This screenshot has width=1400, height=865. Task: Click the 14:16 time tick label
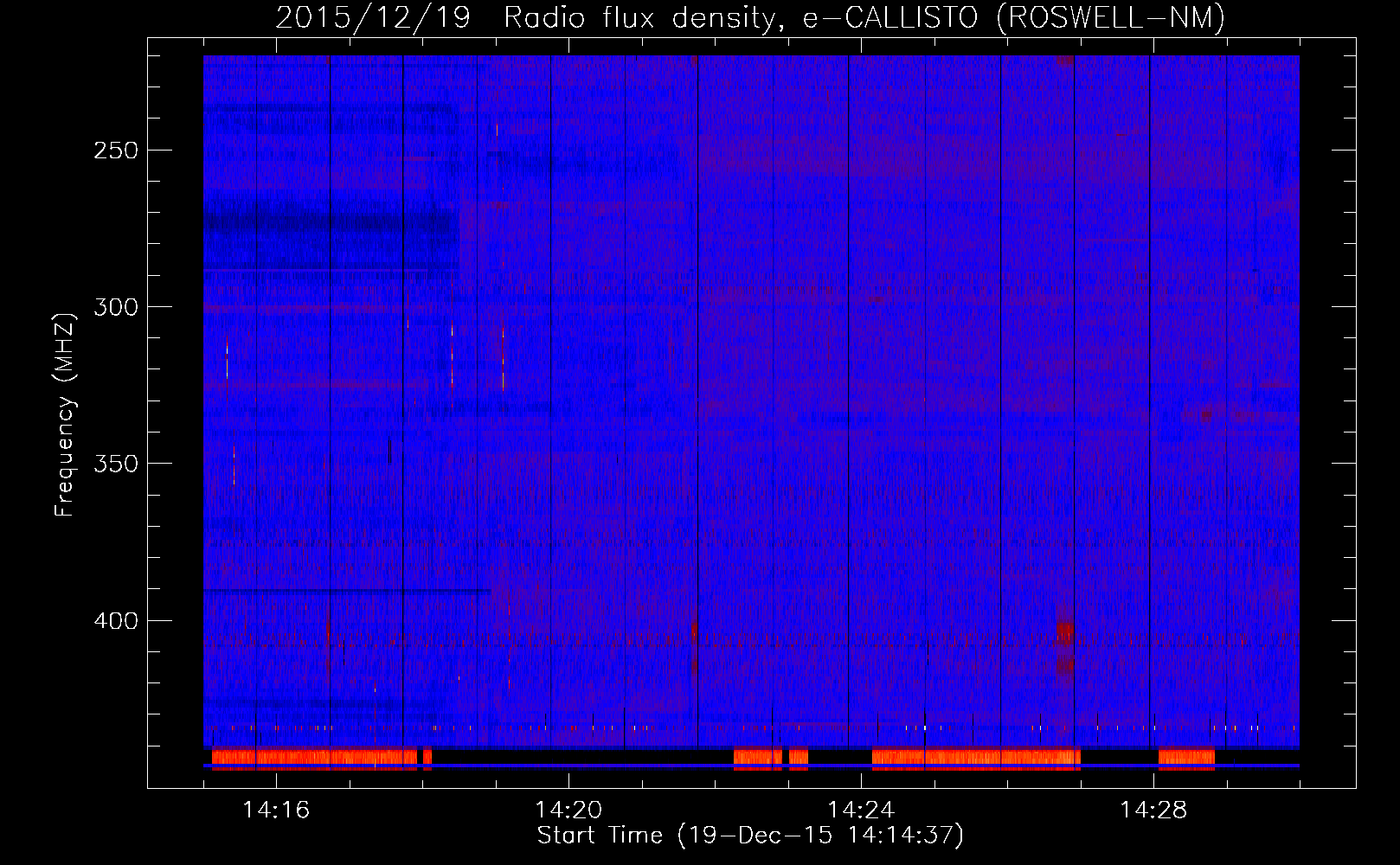(x=276, y=810)
